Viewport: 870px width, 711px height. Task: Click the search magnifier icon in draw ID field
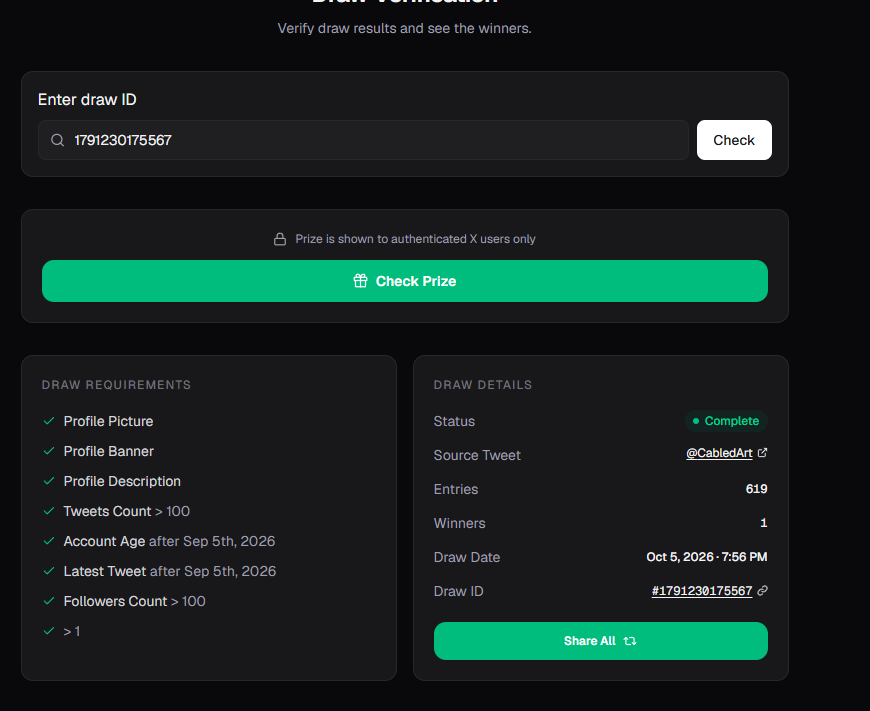pos(58,140)
